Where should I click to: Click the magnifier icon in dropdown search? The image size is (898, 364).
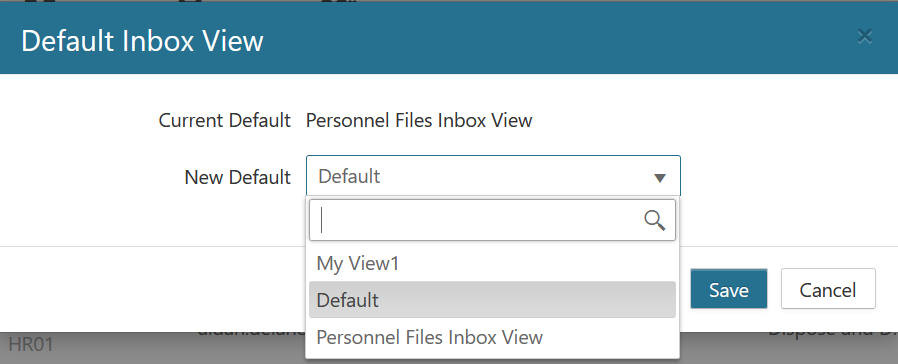(655, 220)
